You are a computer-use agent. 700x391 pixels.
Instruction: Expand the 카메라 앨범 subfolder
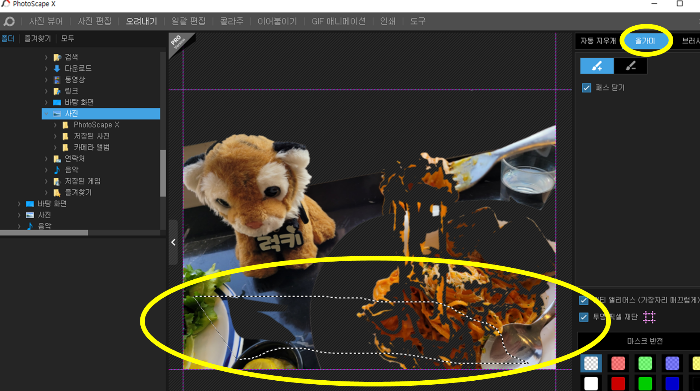pos(55,147)
